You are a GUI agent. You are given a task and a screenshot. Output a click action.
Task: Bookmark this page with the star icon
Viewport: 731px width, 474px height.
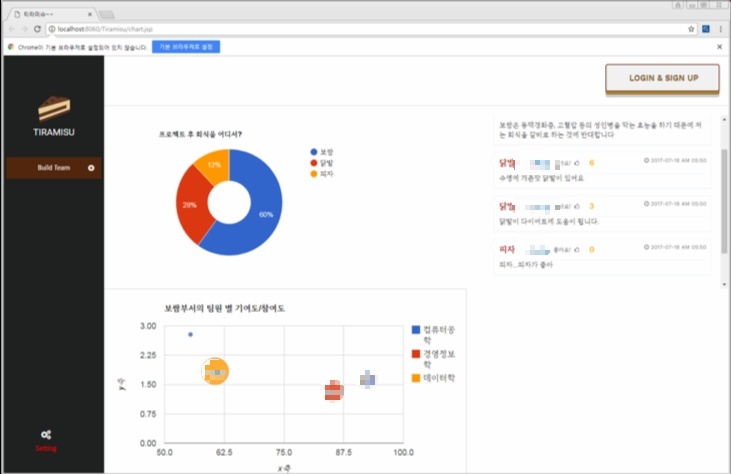[x=691, y=29]
